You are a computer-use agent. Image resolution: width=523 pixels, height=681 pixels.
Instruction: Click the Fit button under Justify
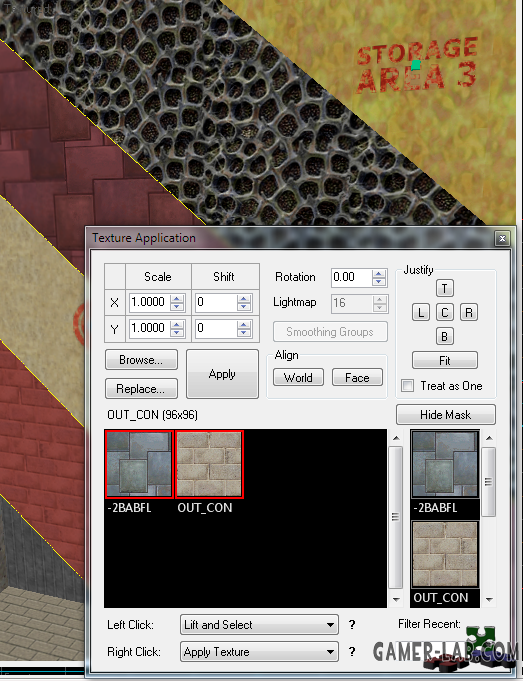(x=445, y=360)
